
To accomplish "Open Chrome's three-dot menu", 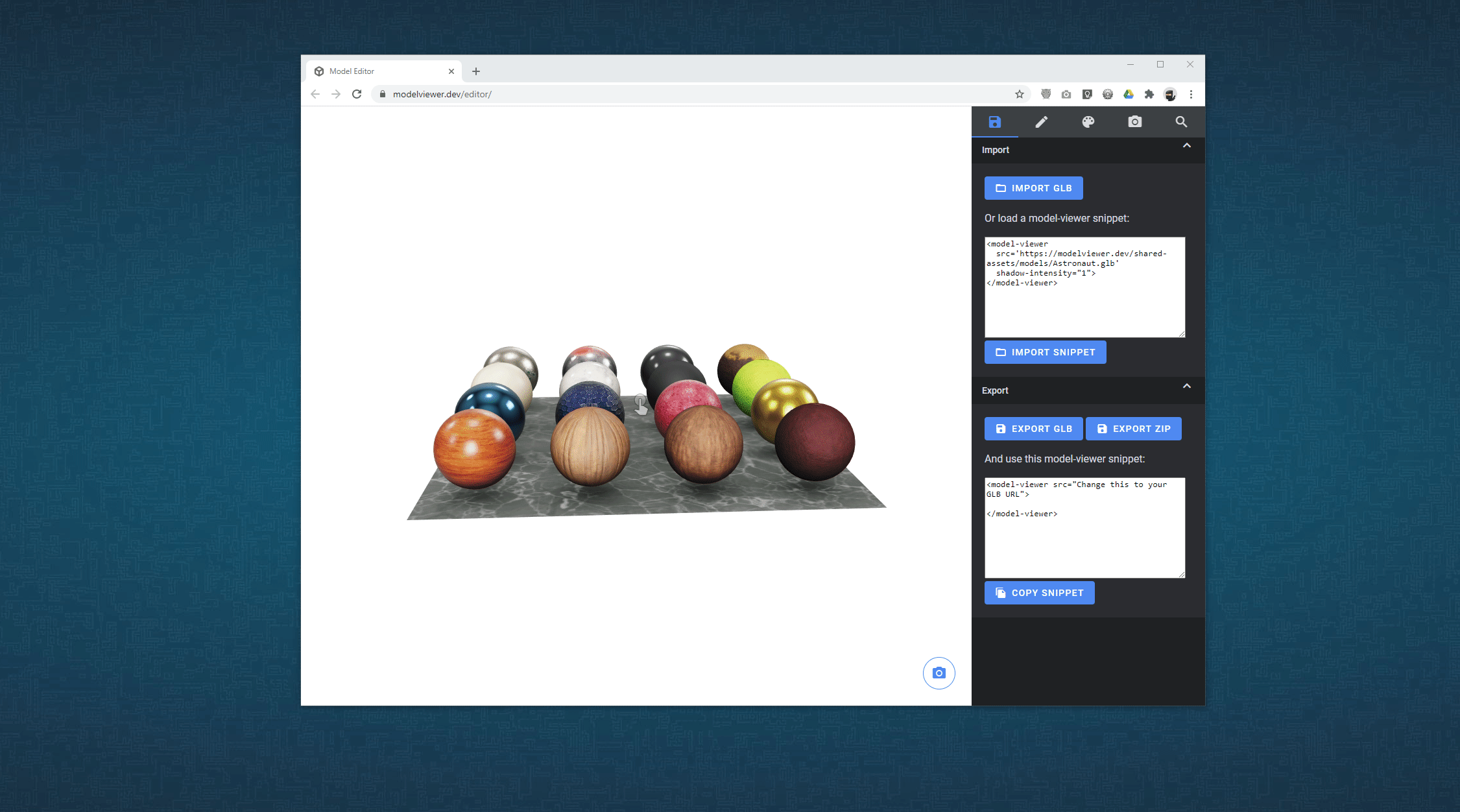I will 1191,95.
